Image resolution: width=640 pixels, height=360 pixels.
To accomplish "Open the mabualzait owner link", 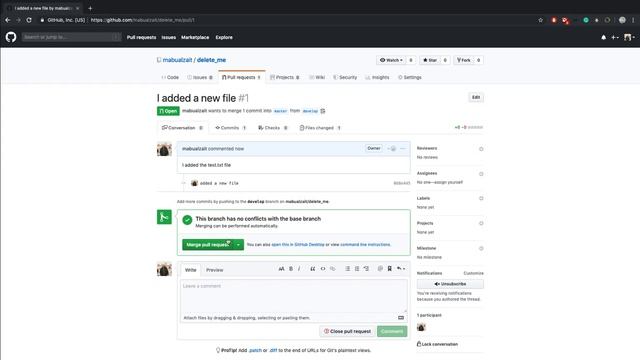I will pyautogui.click(x=178, y=60).
